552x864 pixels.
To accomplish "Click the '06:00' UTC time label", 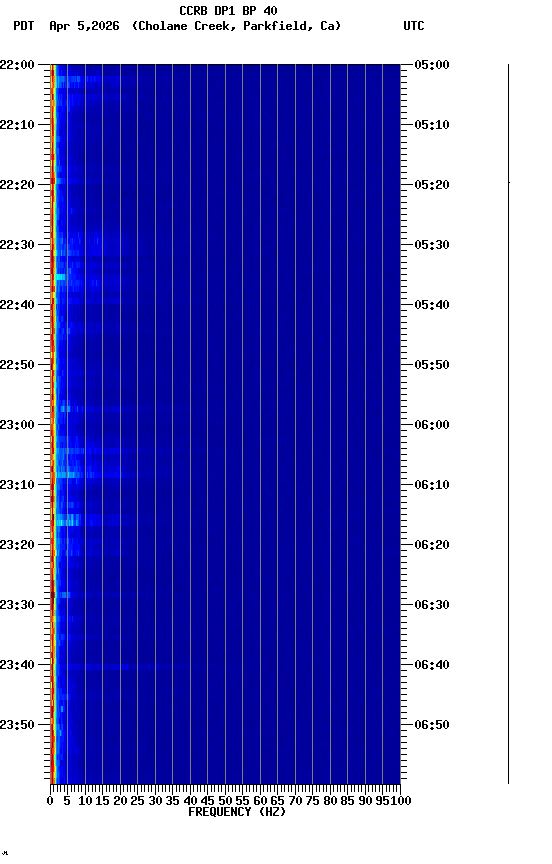I will [x=432, y=425].
